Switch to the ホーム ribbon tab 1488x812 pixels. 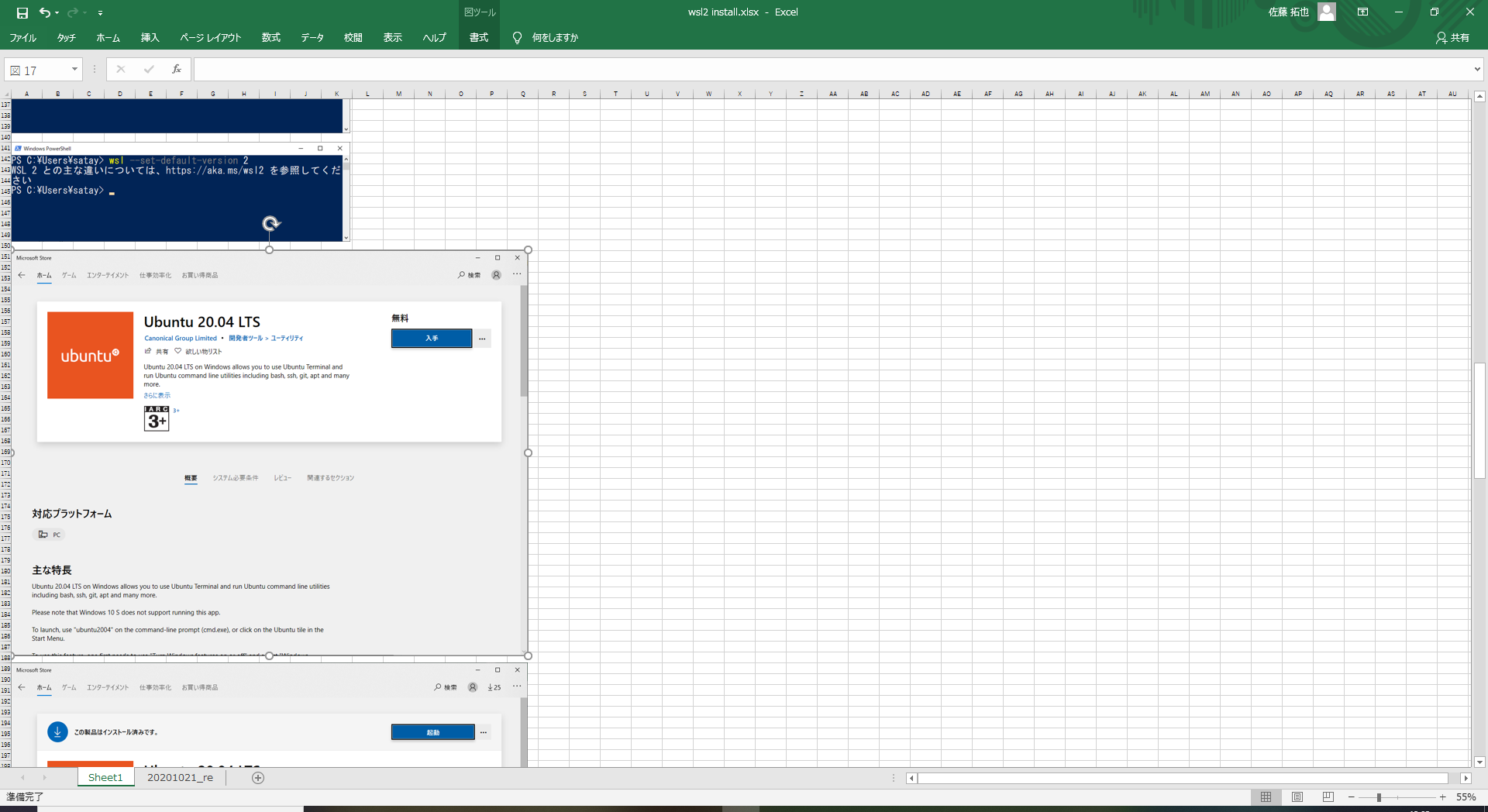point(108,37)
